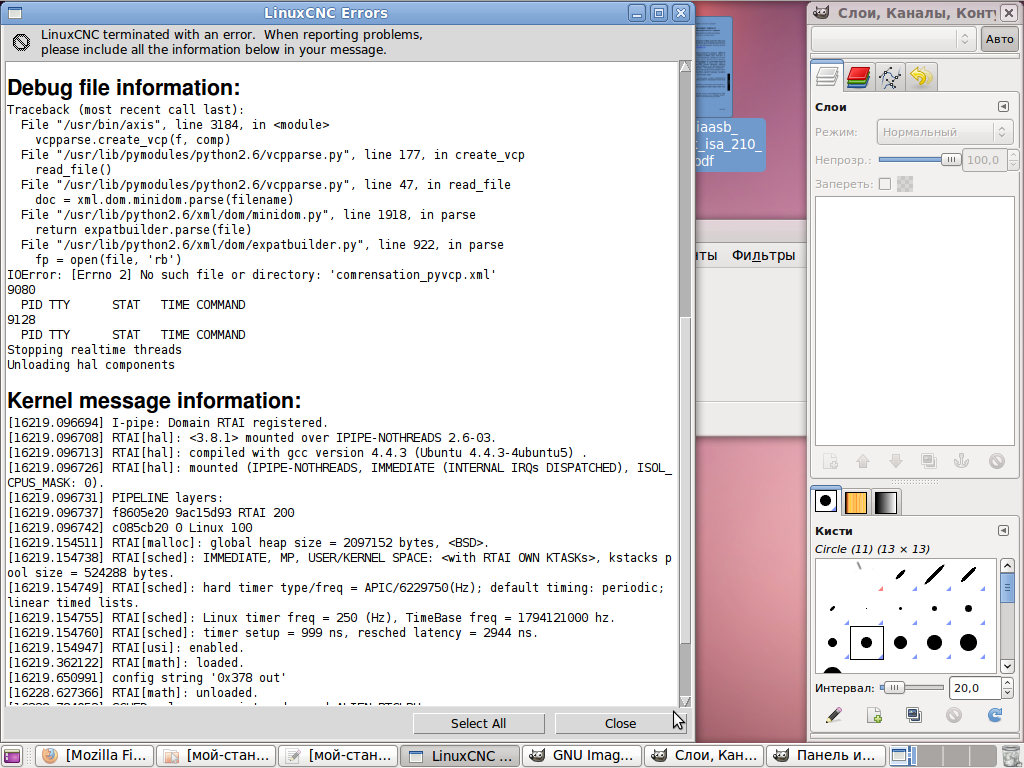This screenshot has height=768, width=1024.
Task: Open the Слои panel configuration menu arrow
Action: [x=1003, y=106]
